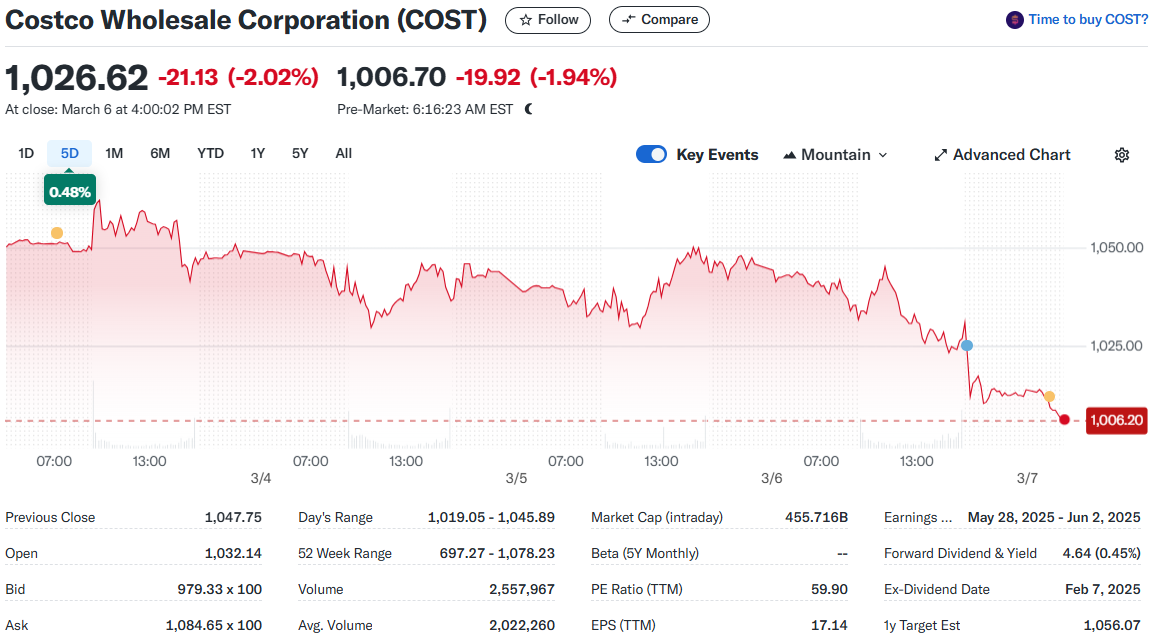
Task: Click Forward Dividend & Yield 4.64 (0.45%)
Action: pyautogui.click(x=1101, y=554)
